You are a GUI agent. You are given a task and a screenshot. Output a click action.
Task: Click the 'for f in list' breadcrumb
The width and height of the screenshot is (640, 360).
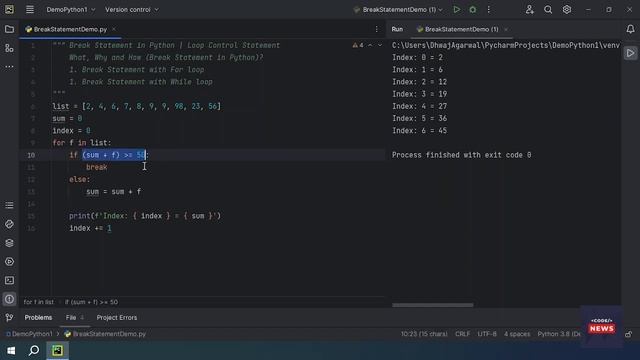[x=38, y=302]
